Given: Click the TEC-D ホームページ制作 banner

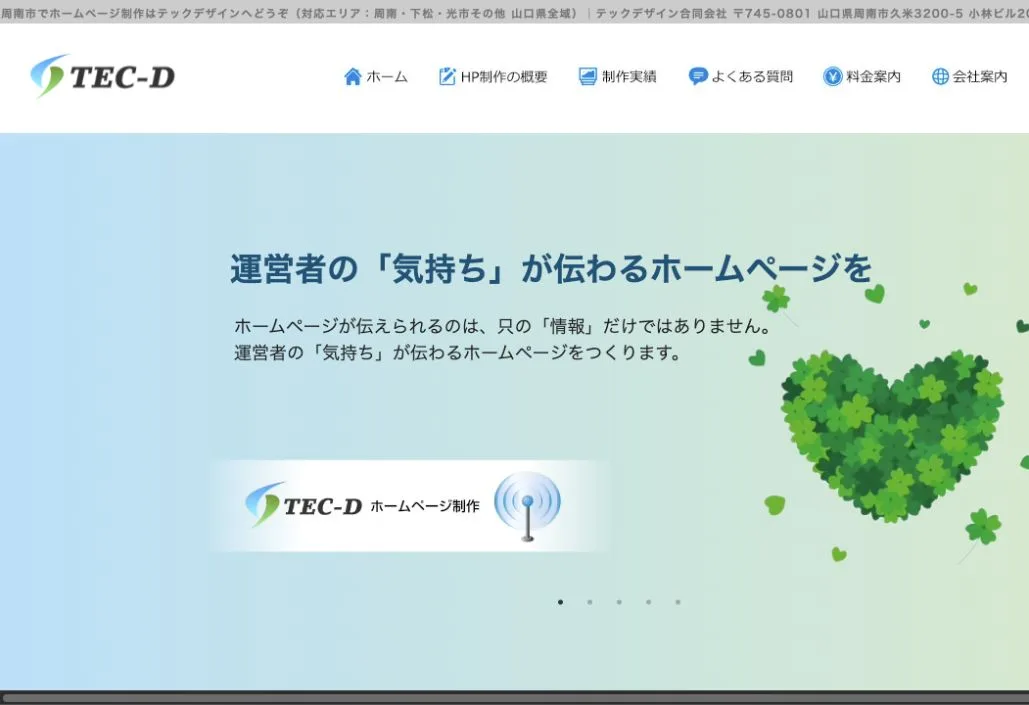Looking at the screenshot, I should coord(410,505).
